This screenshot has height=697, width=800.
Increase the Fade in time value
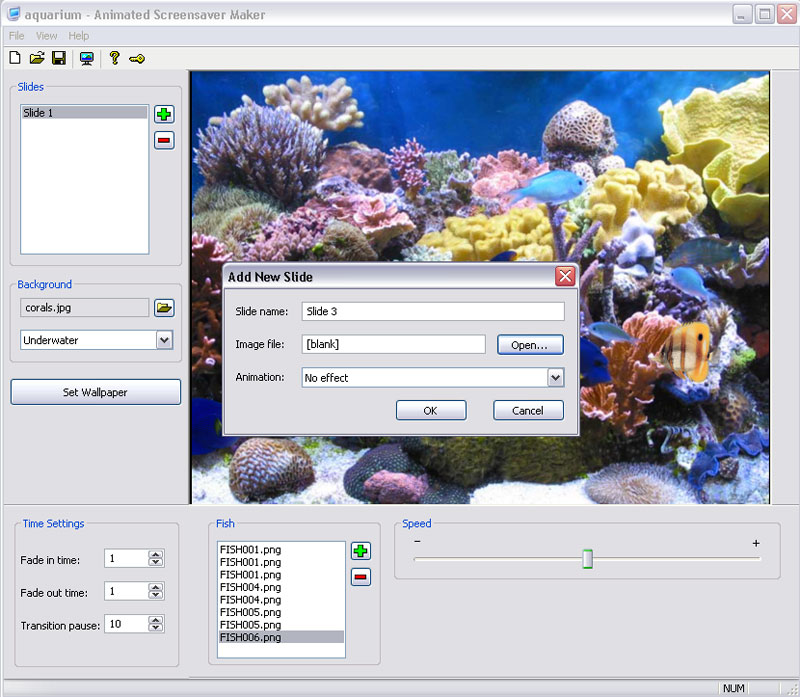point(155,555)
